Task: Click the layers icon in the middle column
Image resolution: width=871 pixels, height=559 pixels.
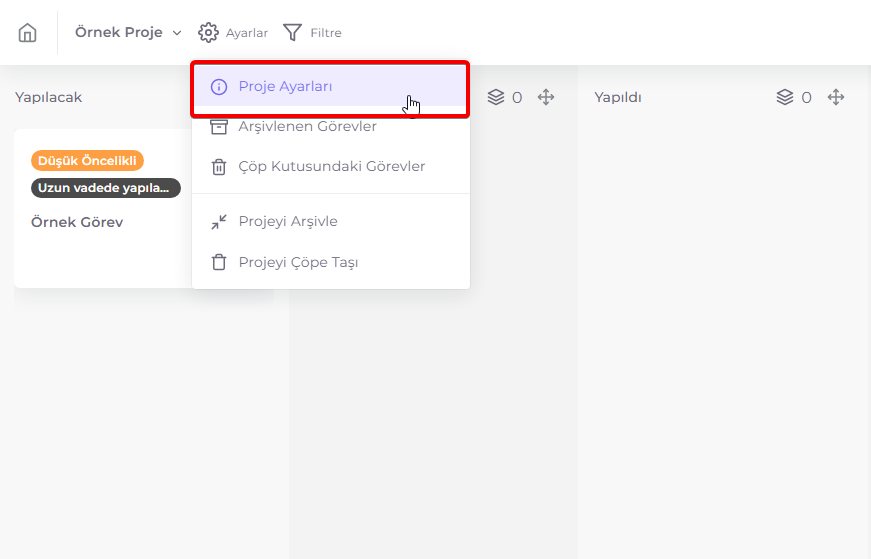Action: pos(496,97)
